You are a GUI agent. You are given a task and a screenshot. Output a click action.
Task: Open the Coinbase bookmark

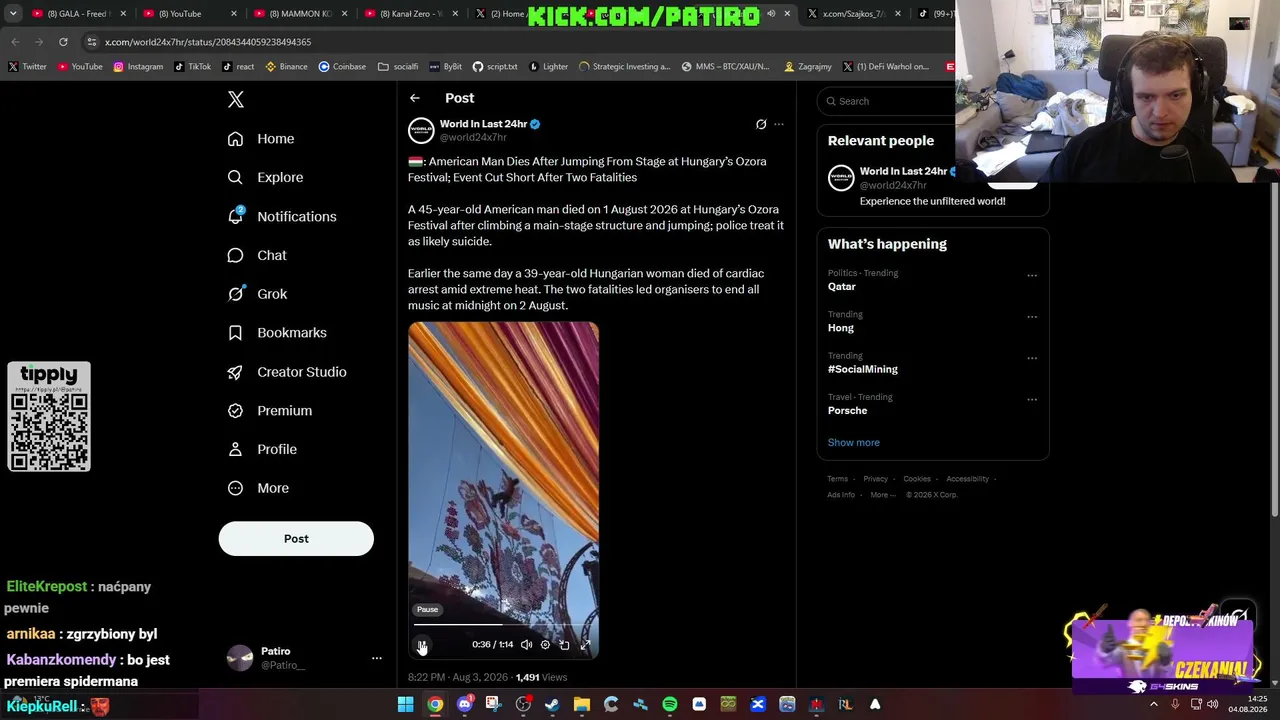342,67
